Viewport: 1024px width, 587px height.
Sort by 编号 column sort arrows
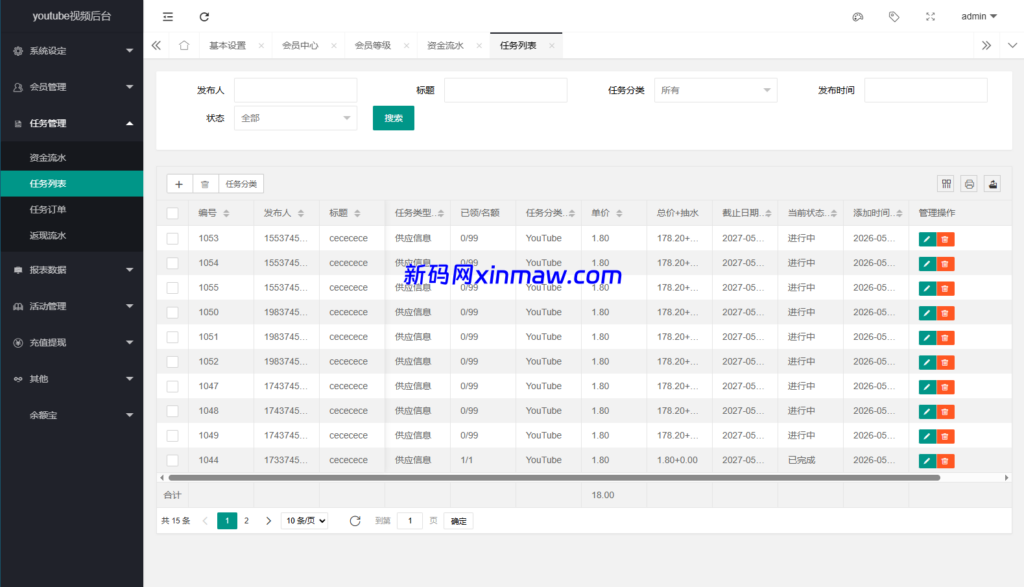pyautogui.click(x=227, y=214)
